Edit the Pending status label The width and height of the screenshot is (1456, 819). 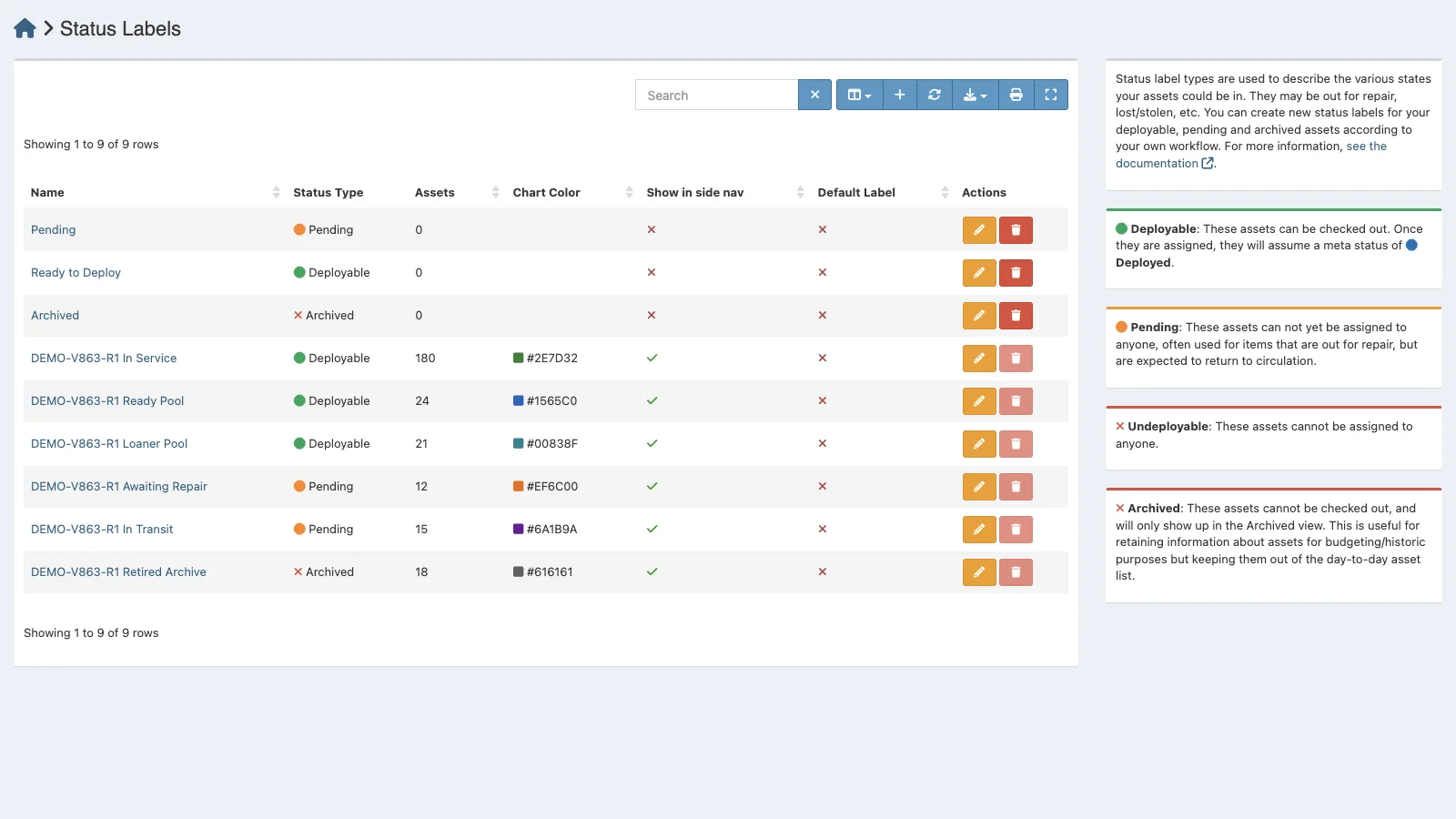(979, 230)
